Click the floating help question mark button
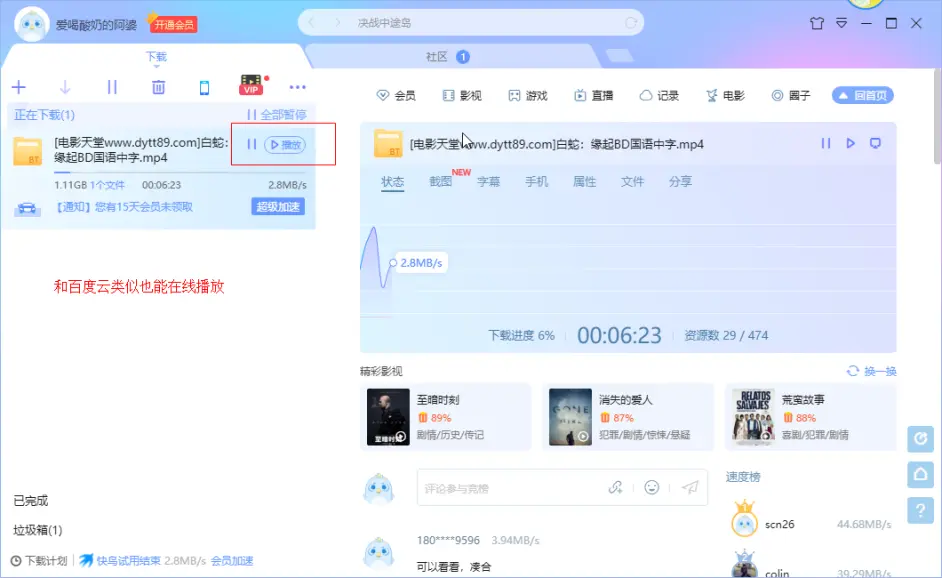 point(920,511)
